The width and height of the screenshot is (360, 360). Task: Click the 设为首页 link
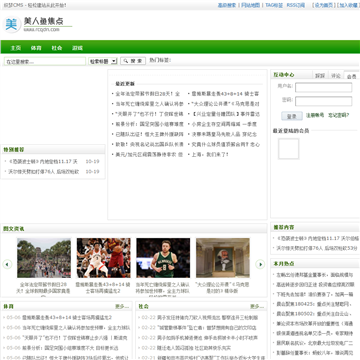click(324, 5)
